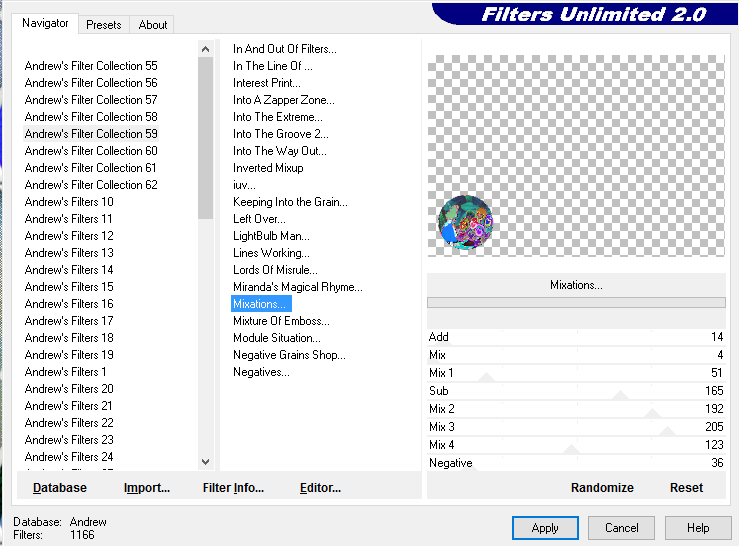Choose Into The Groove 2... filter
The image size is (739, 546).
pyautogui.click(x=281, y=134)
